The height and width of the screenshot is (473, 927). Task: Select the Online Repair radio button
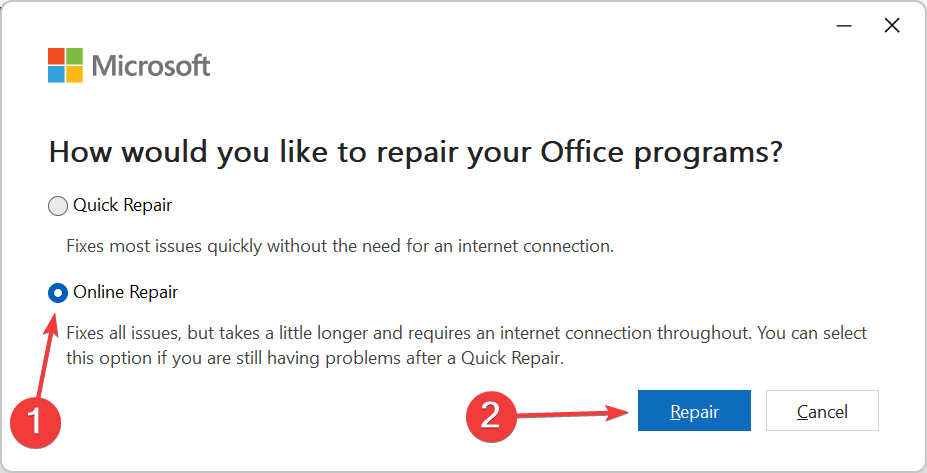coord(57,293)
